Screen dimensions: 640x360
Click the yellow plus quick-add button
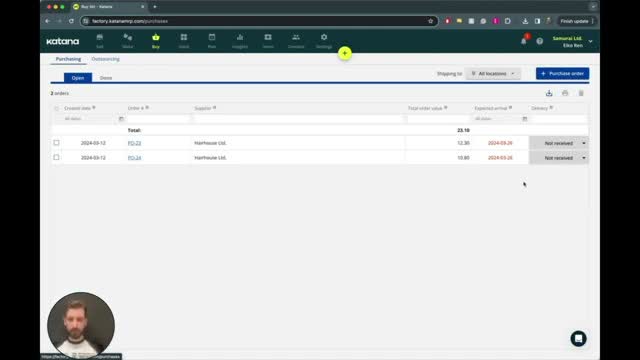click(x=345, y=53)
